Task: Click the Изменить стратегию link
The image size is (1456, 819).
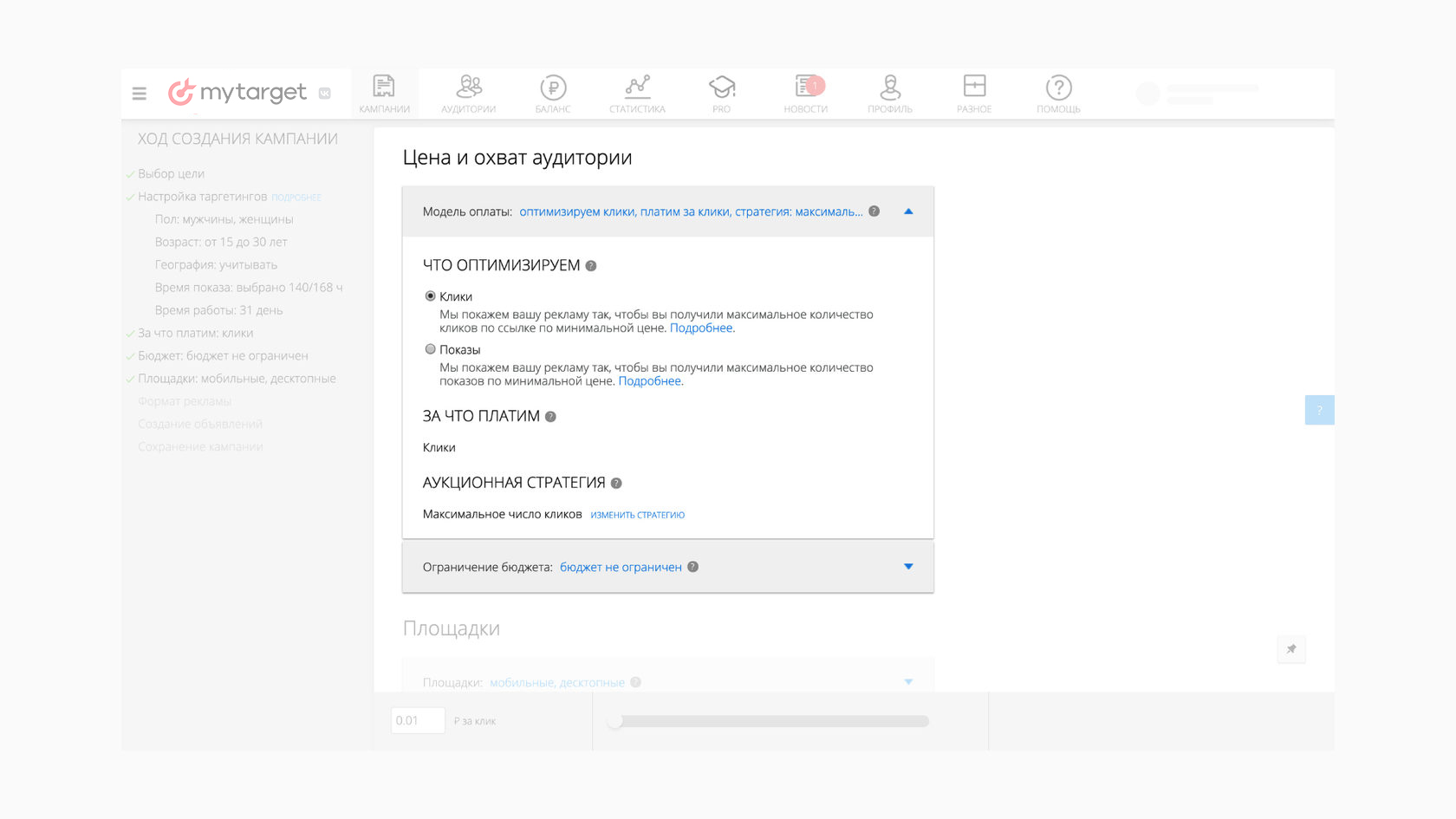Action: pos(637,515)
